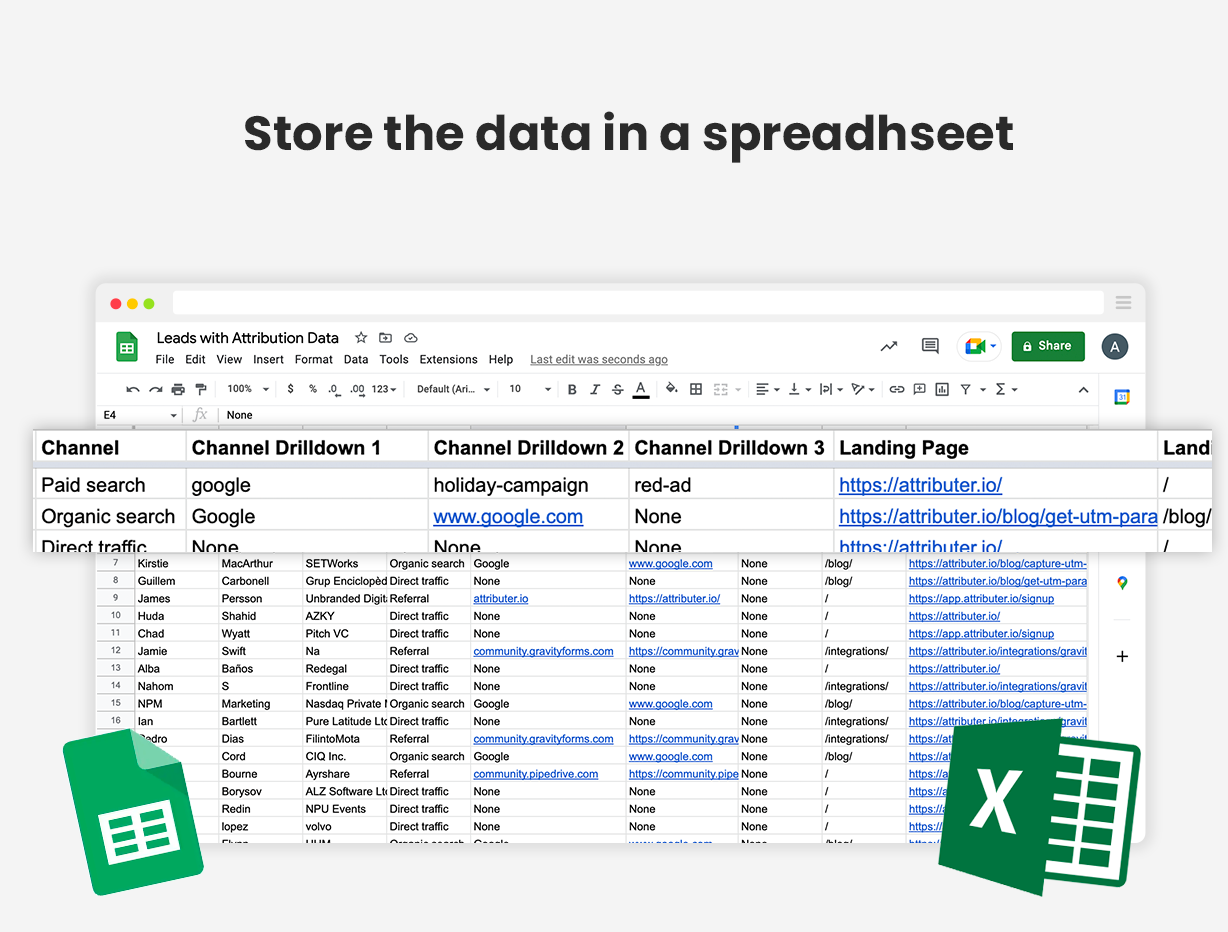Image resolution: width=1228 pixels, height=932 pixels.
Task: Format as currency with dollar icon
Action: point(291,389)
